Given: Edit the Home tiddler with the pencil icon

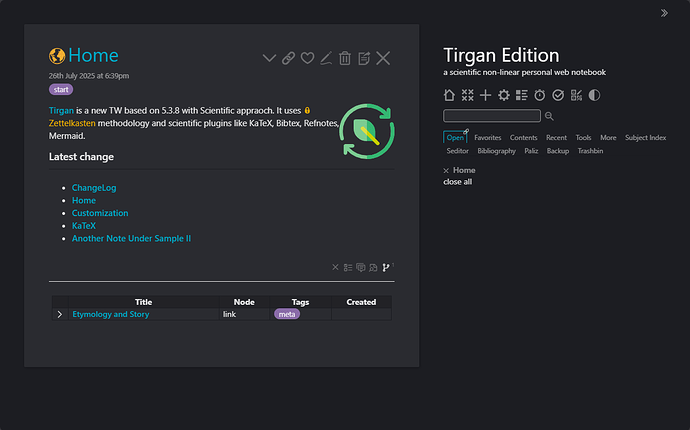Looking at the screenshot, I should 326,58.
